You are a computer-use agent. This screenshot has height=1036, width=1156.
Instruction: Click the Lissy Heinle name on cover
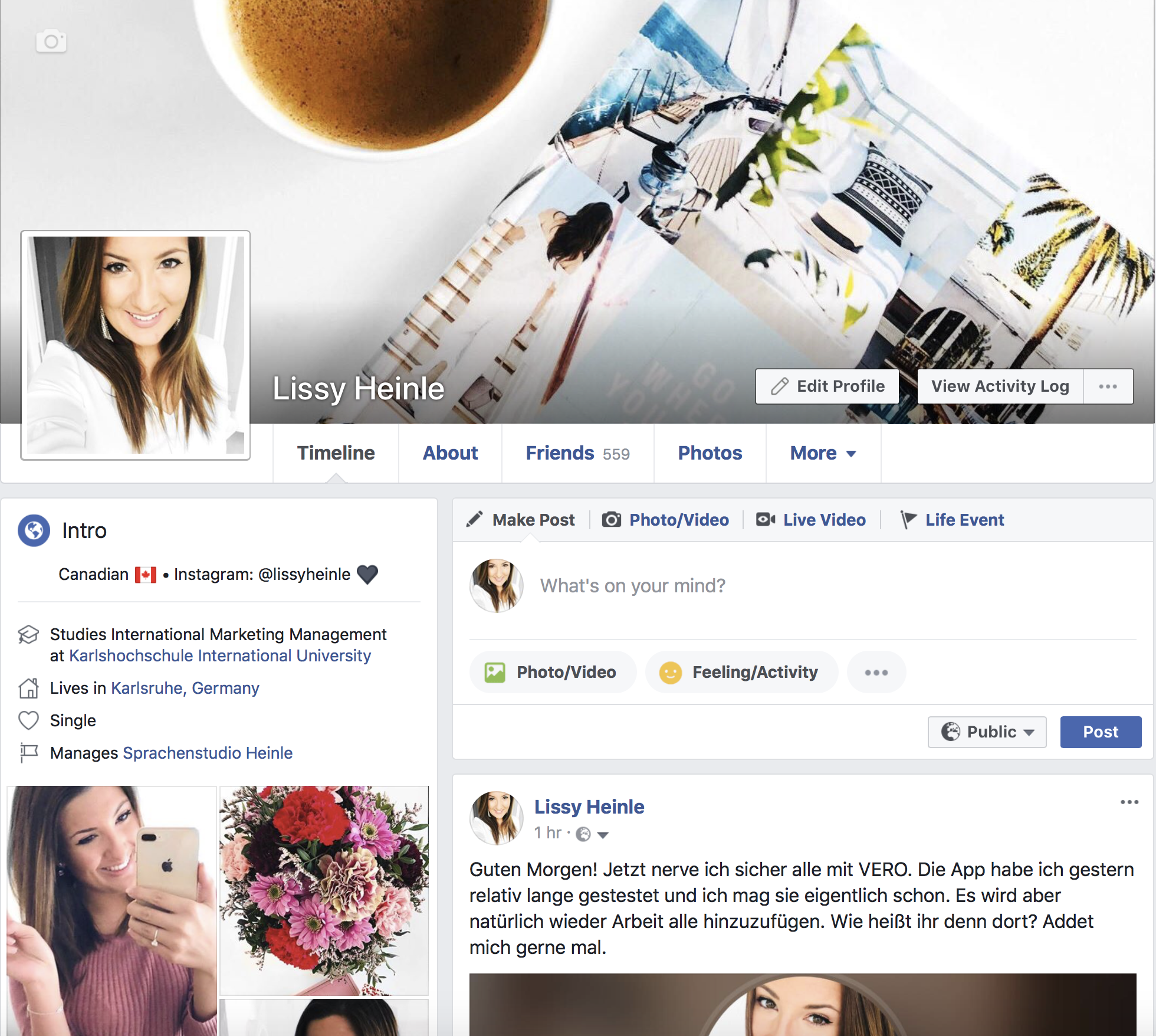[x=359, y=389]
